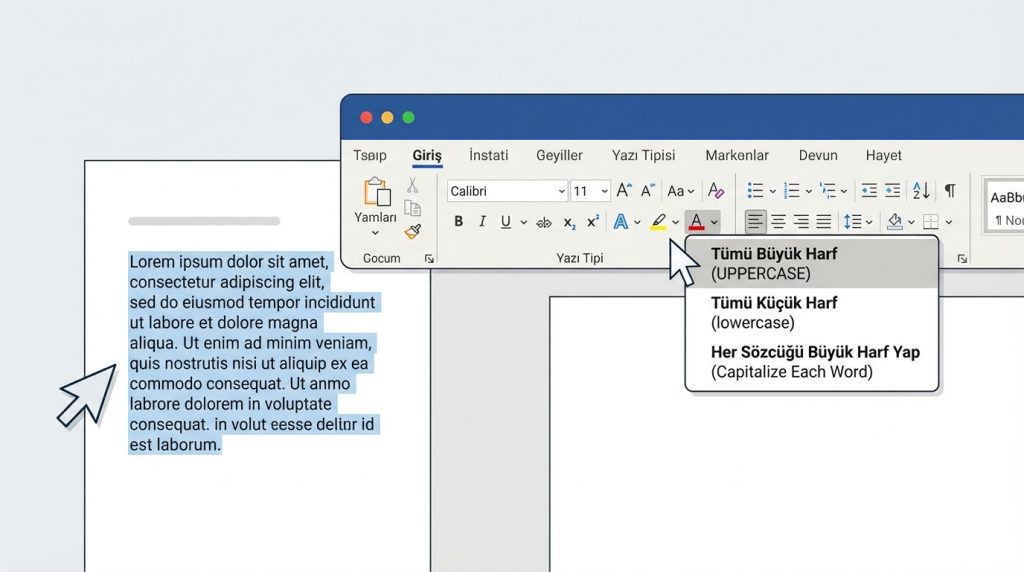Decrease paragraph indent

click(x=869, y=191)
